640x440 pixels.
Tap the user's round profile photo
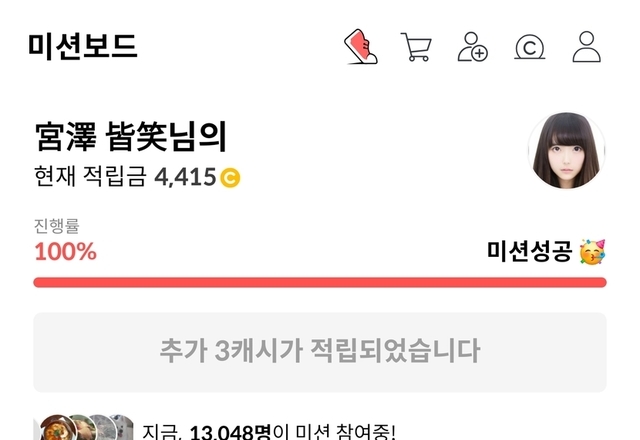(567, 151)
